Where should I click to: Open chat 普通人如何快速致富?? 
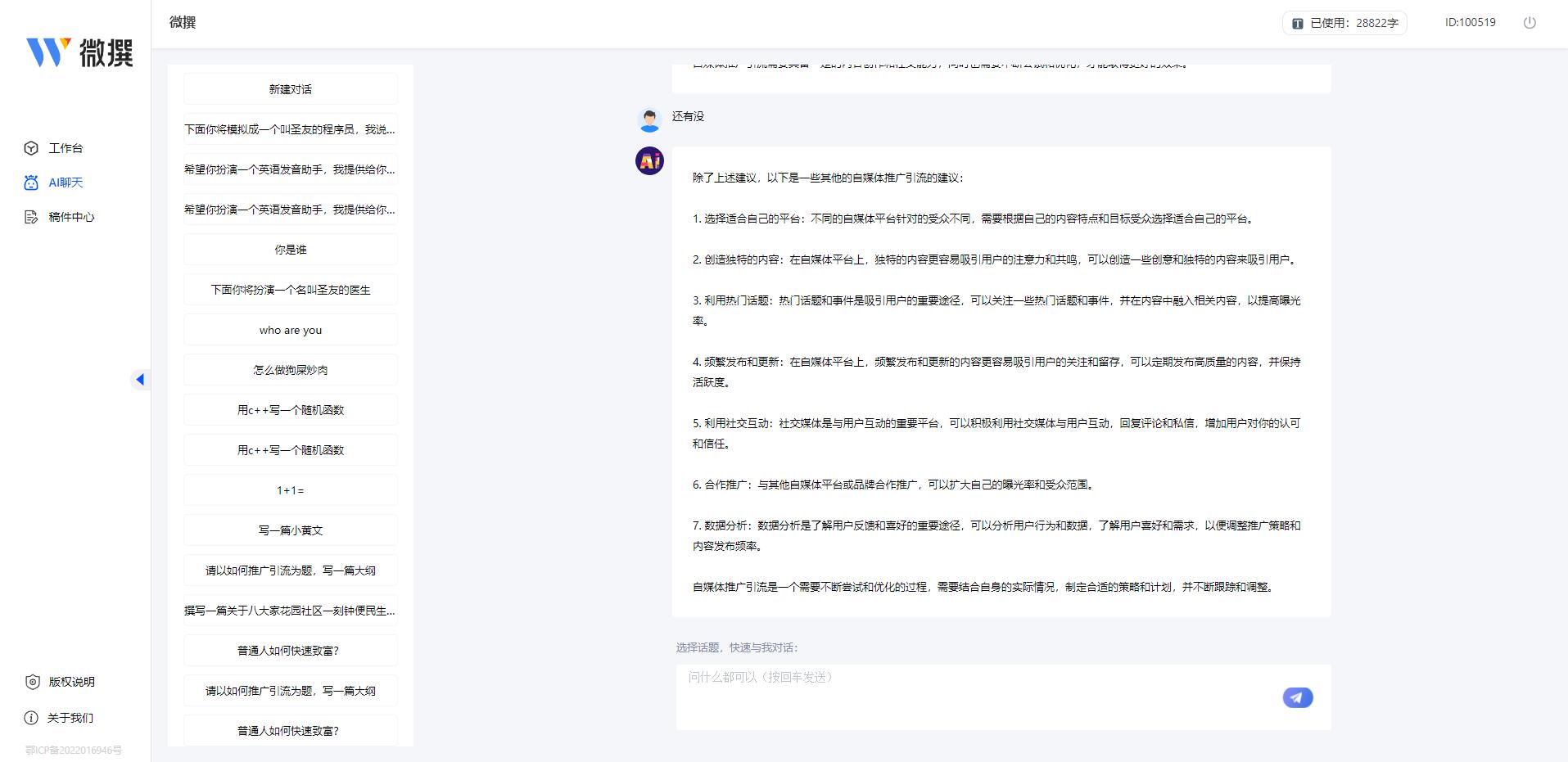pos(290,650)
